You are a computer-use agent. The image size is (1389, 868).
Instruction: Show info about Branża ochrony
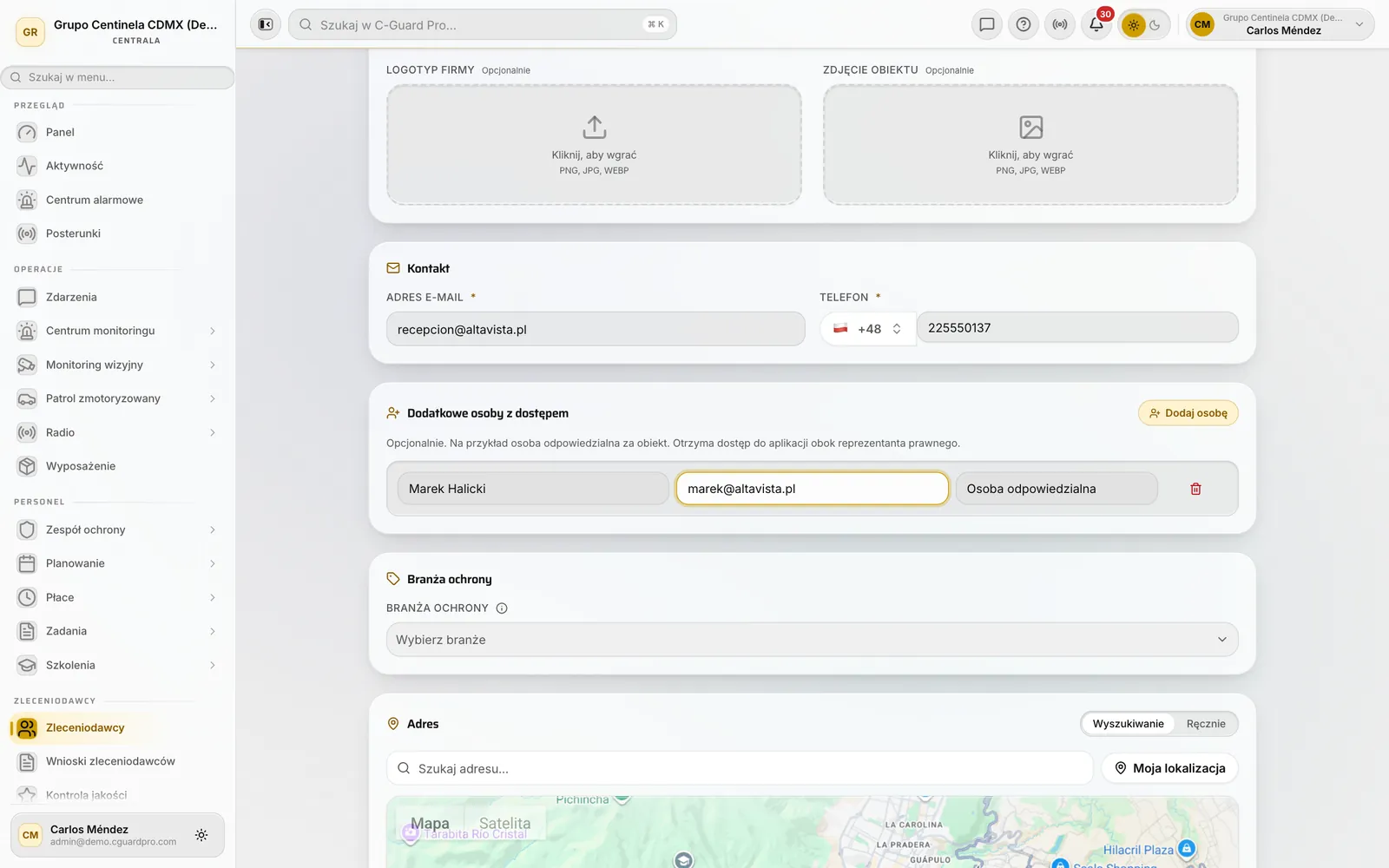[x=502, y=608]
